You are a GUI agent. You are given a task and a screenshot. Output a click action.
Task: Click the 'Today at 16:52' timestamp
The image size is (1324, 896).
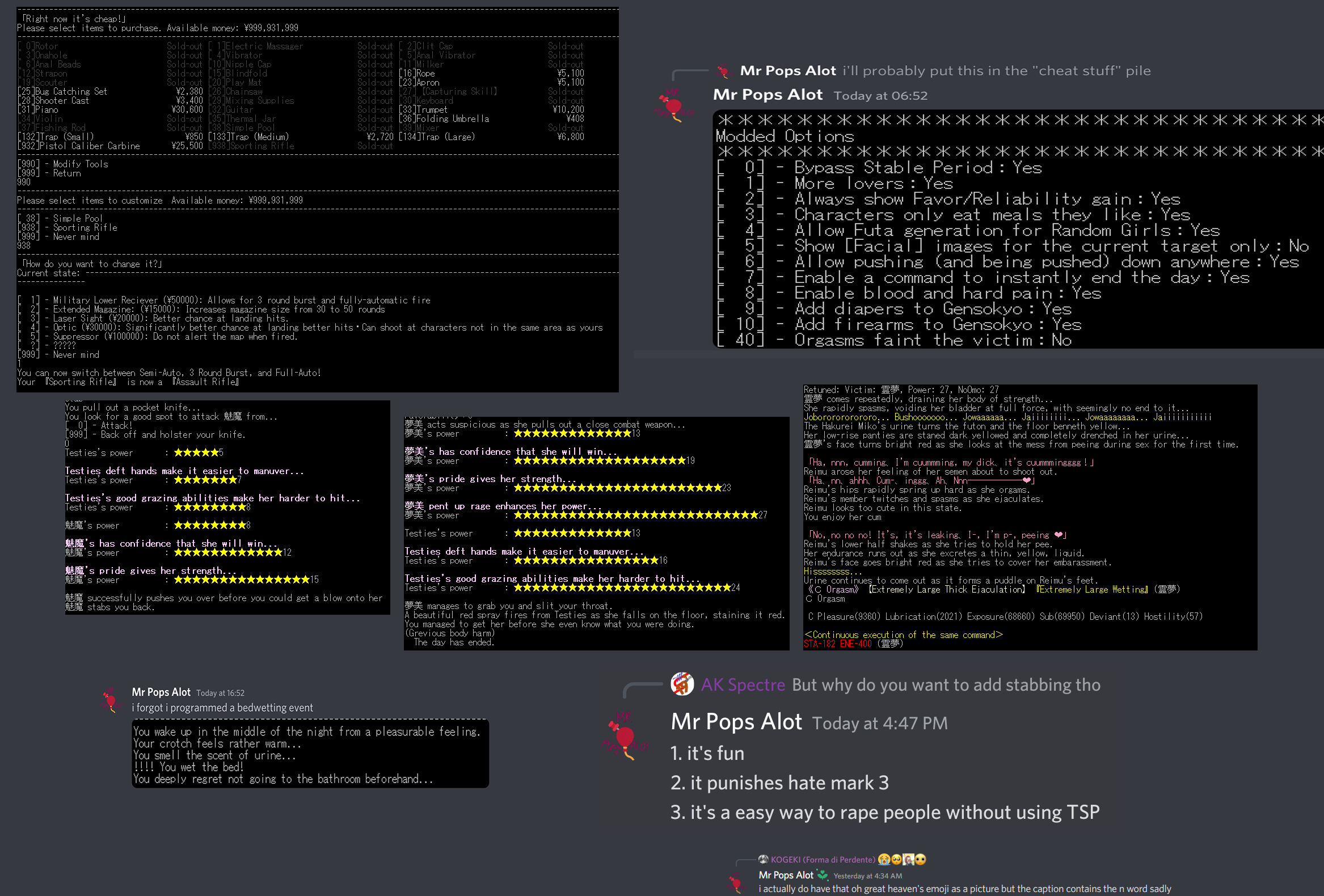tap(220, 692)
